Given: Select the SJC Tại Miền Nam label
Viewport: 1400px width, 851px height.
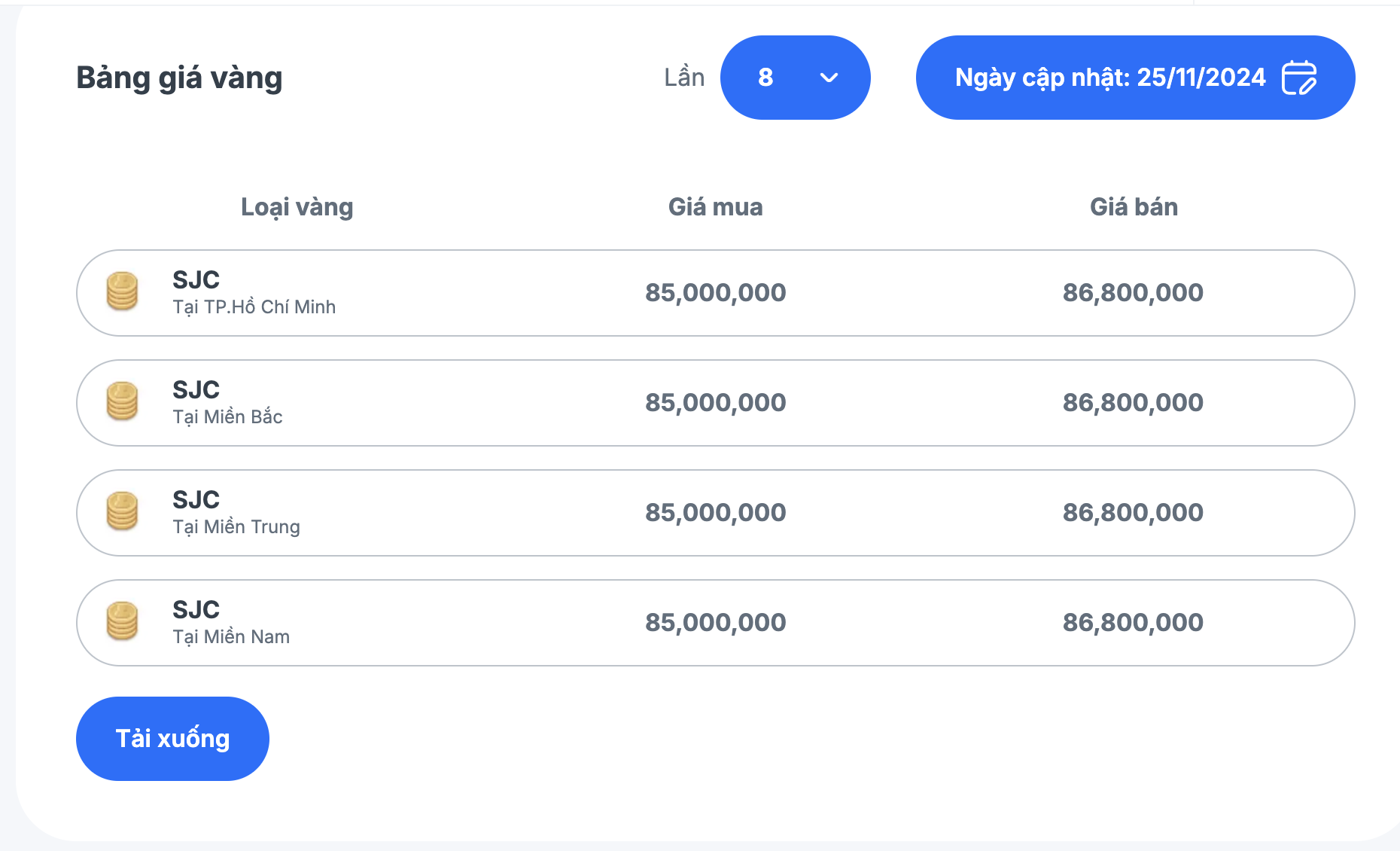Looking at the screenshot, I should click(231, 623).
